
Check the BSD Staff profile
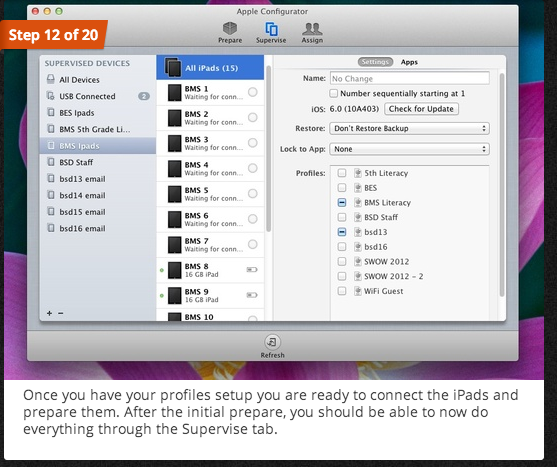point(342,217)
